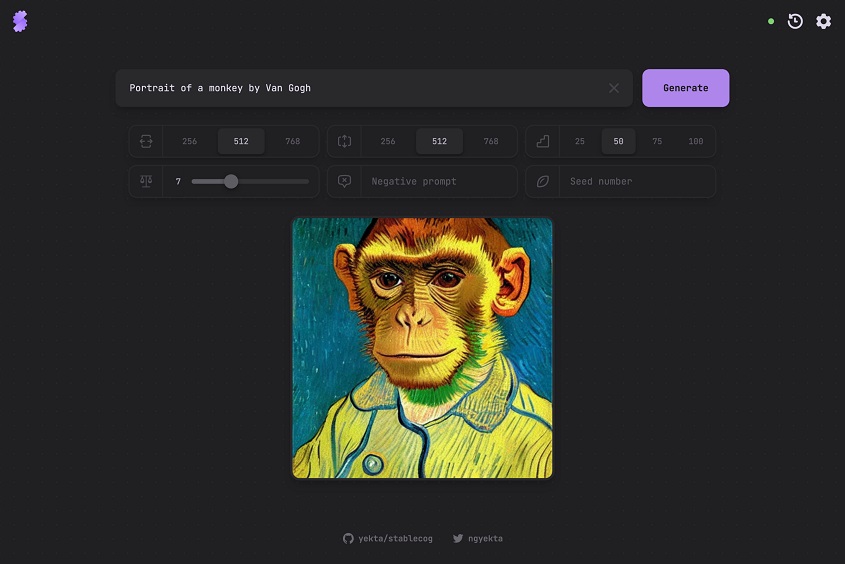The width and height of the screenshot is (845, 564).
Task: Set height to 768
Action: pos(491,141)
